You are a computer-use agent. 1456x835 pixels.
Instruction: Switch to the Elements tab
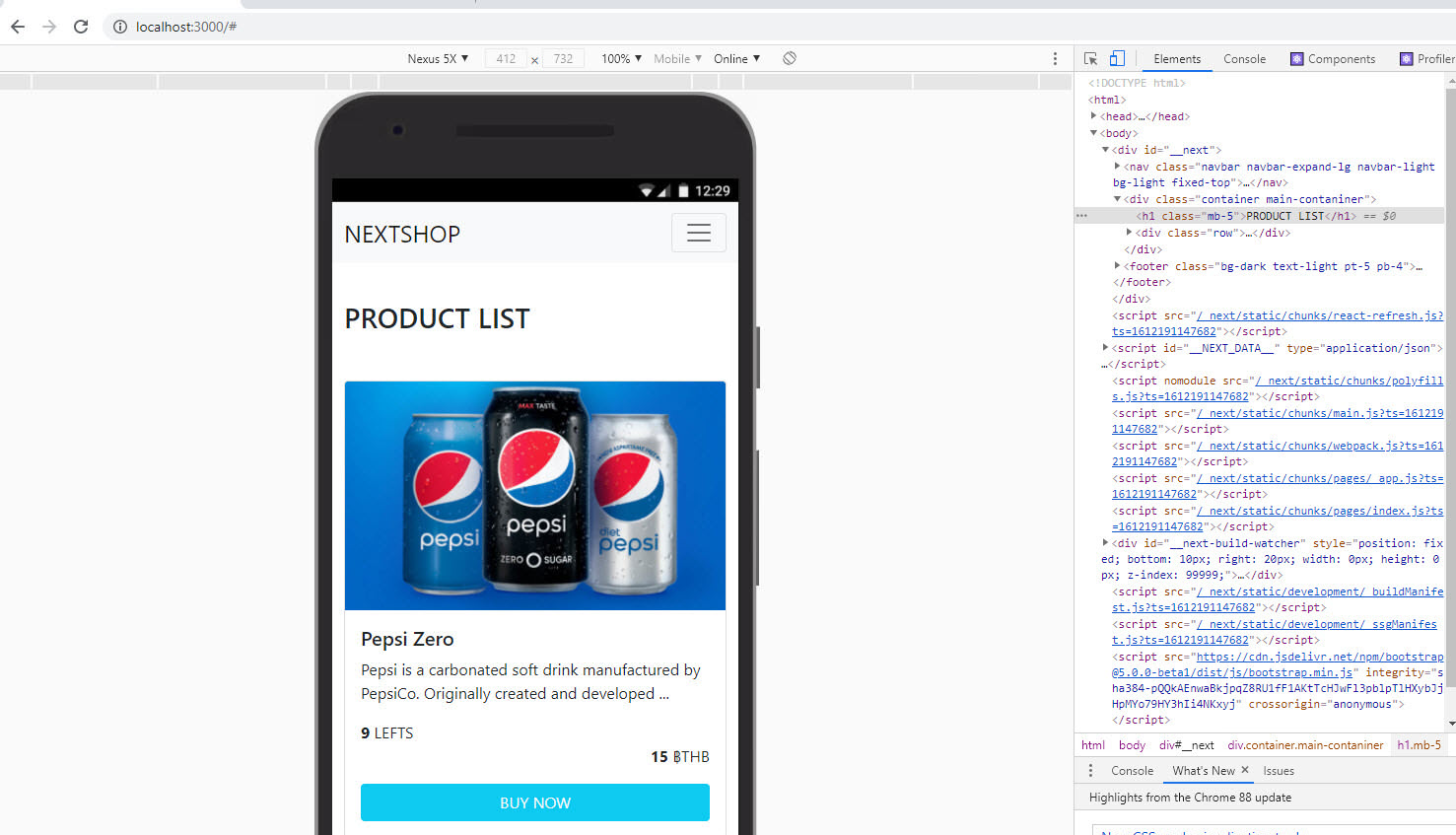coord(1177,59)
